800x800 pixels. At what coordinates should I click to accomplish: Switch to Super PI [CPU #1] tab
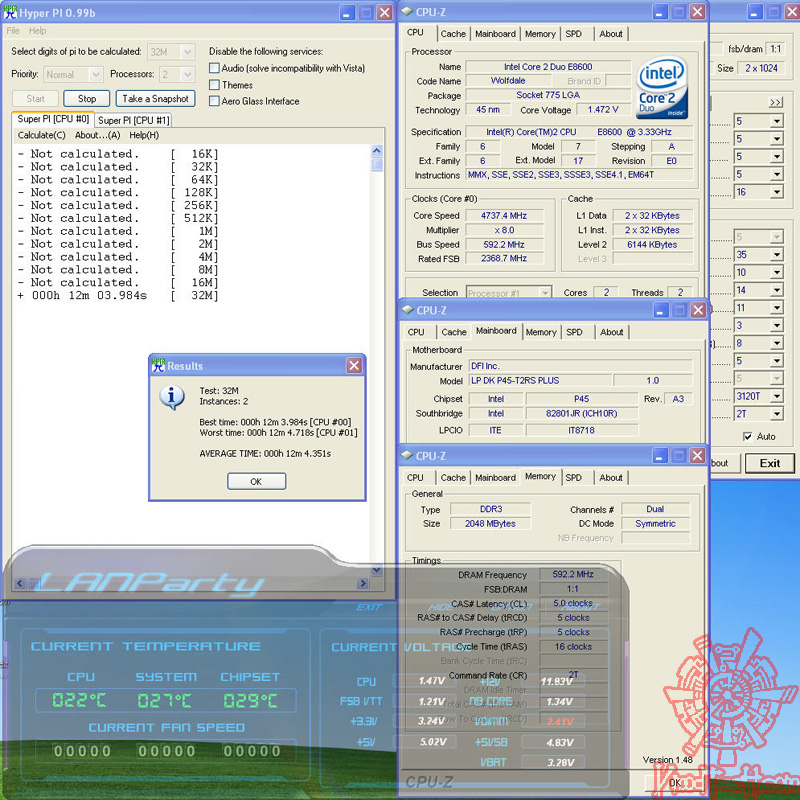[x=134, y=120]
